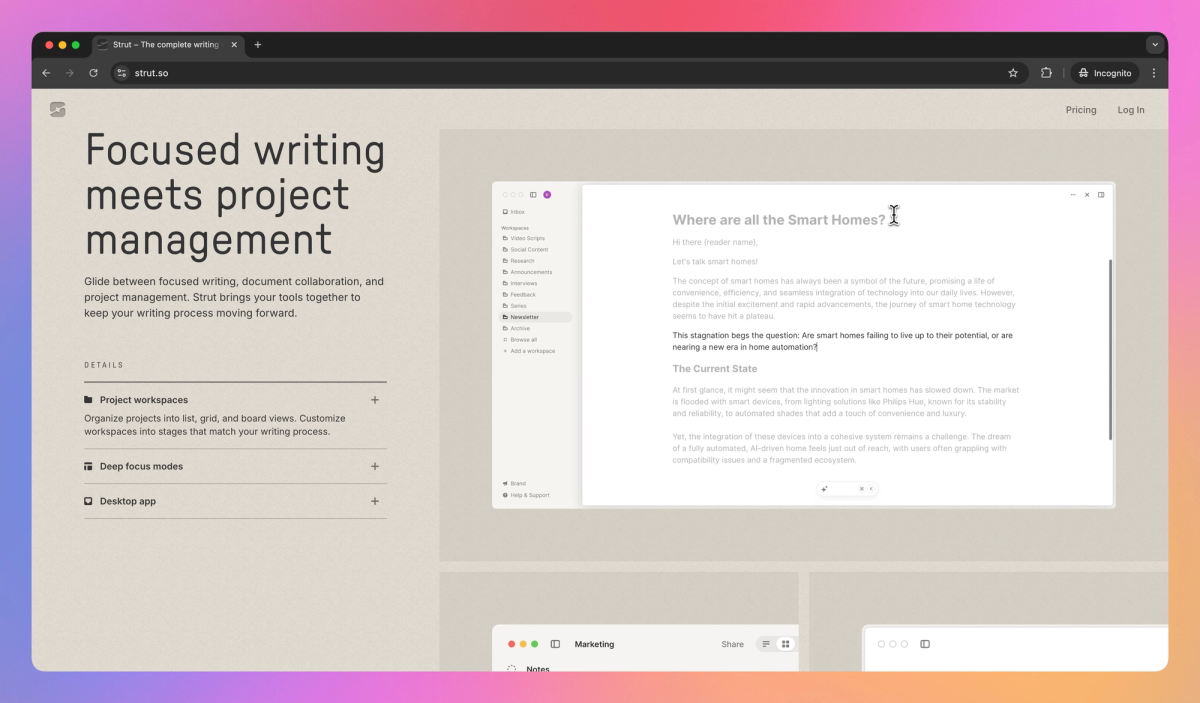The width and height of the screenshot is (1200, 703).
Task: Select the Newsletter workspace
Action: [536, 317]
